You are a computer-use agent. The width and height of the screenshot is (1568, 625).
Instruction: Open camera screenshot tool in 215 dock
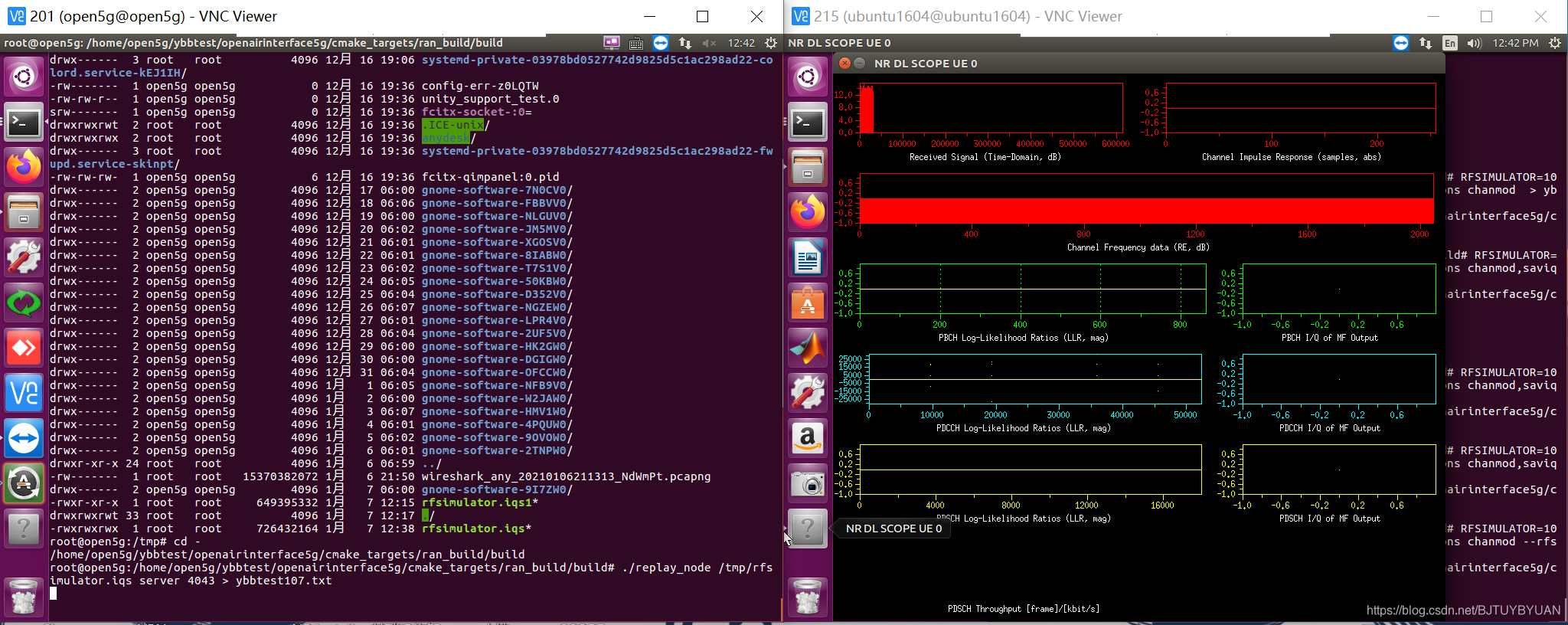tap(808, 483)
